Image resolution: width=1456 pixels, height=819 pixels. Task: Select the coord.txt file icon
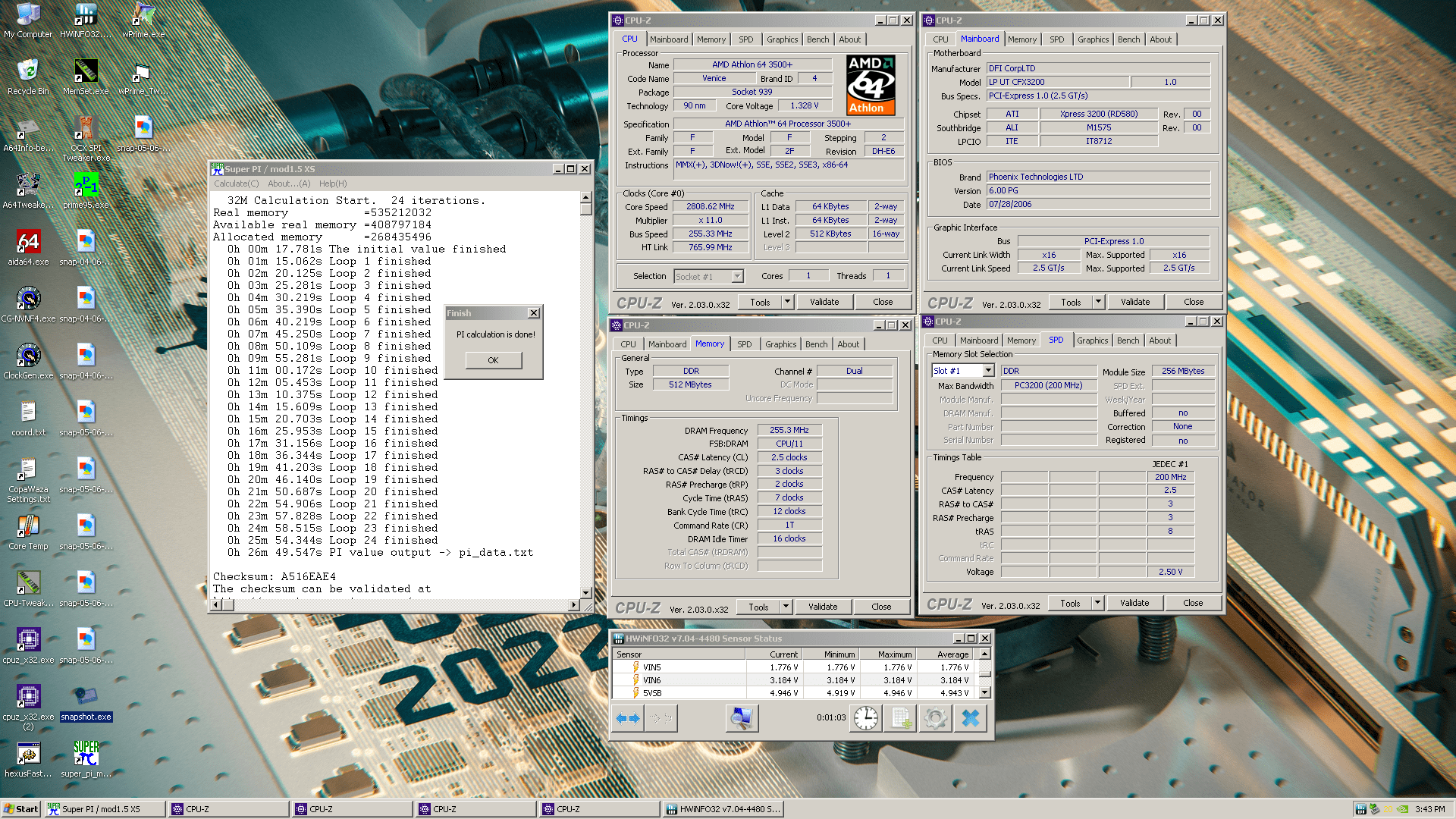point(28,419)
